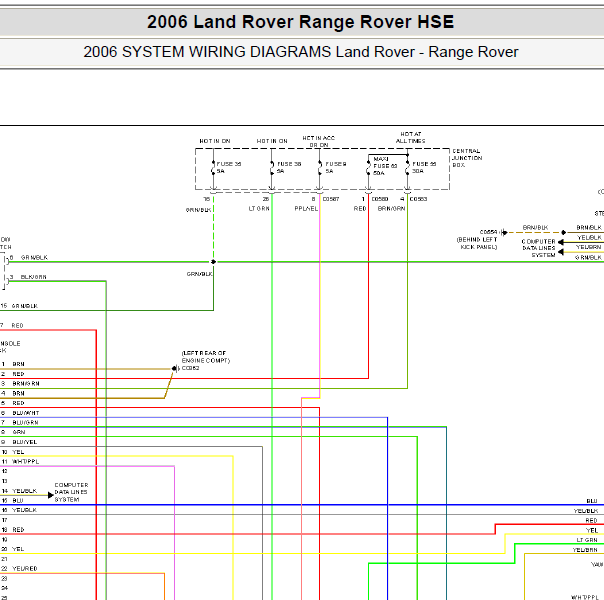604x600 pixels.
Task: Click the "RED" wire label beside C0580
Action: point(360,209)
